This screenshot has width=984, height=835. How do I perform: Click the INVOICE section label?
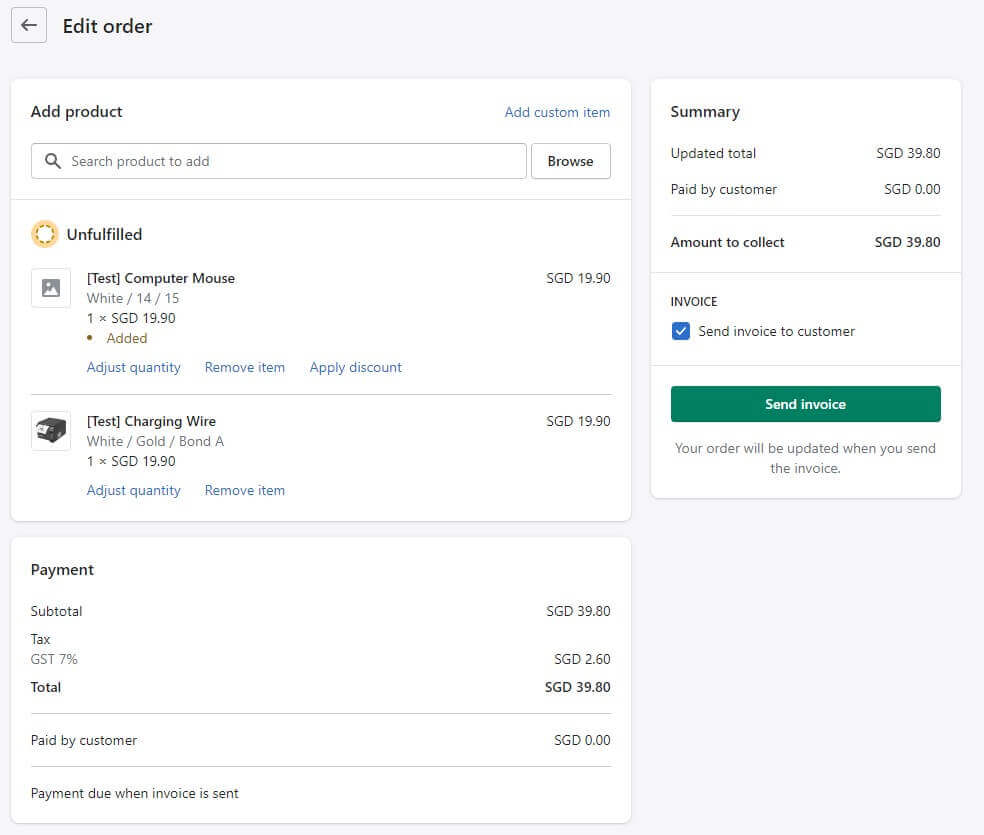693,302
